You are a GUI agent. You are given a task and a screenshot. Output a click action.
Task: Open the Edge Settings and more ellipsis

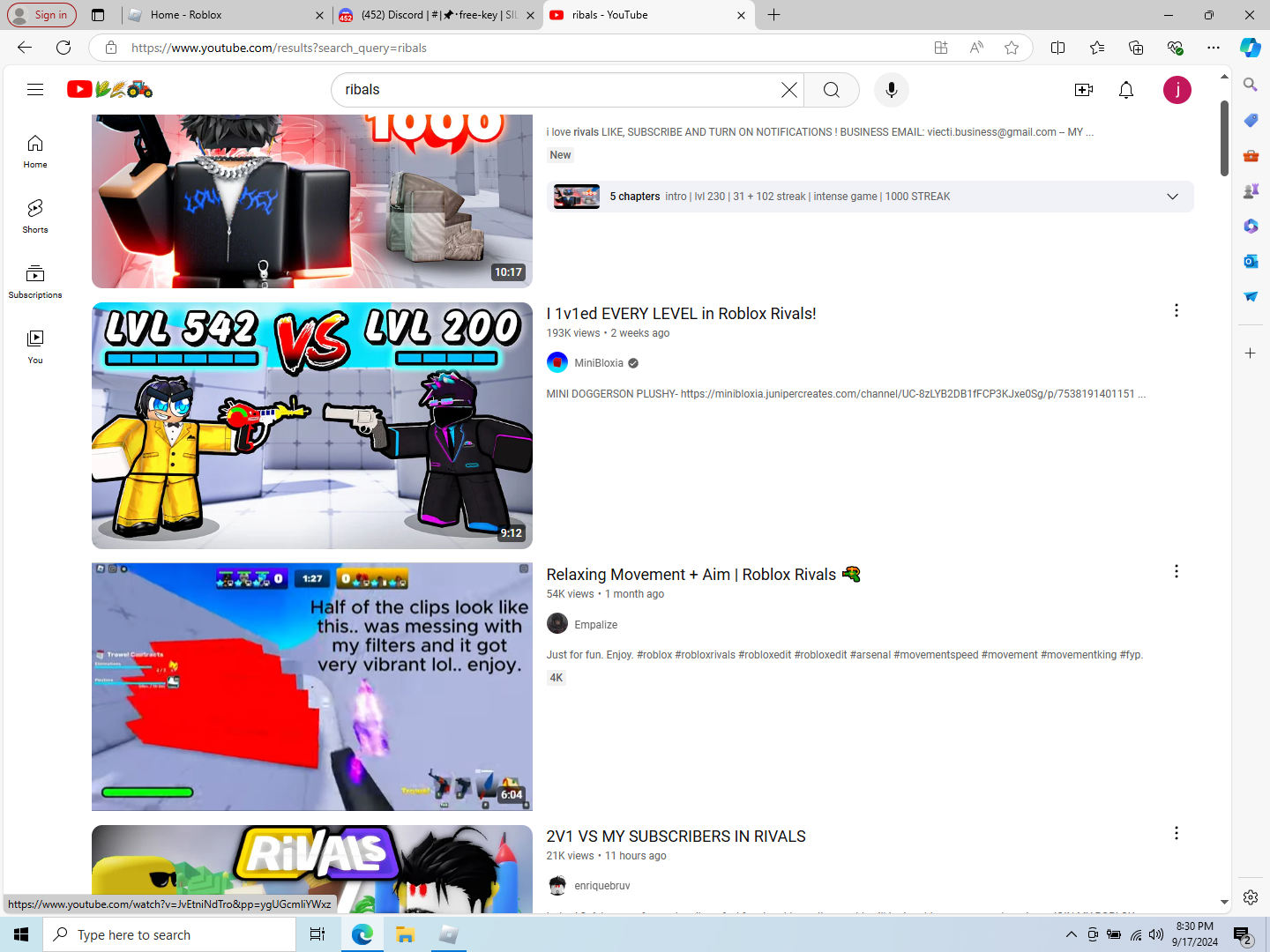(1214, 48)
